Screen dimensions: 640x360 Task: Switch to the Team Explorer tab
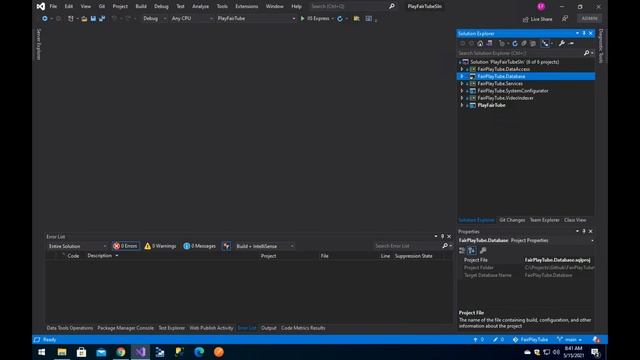click(544, 220)
